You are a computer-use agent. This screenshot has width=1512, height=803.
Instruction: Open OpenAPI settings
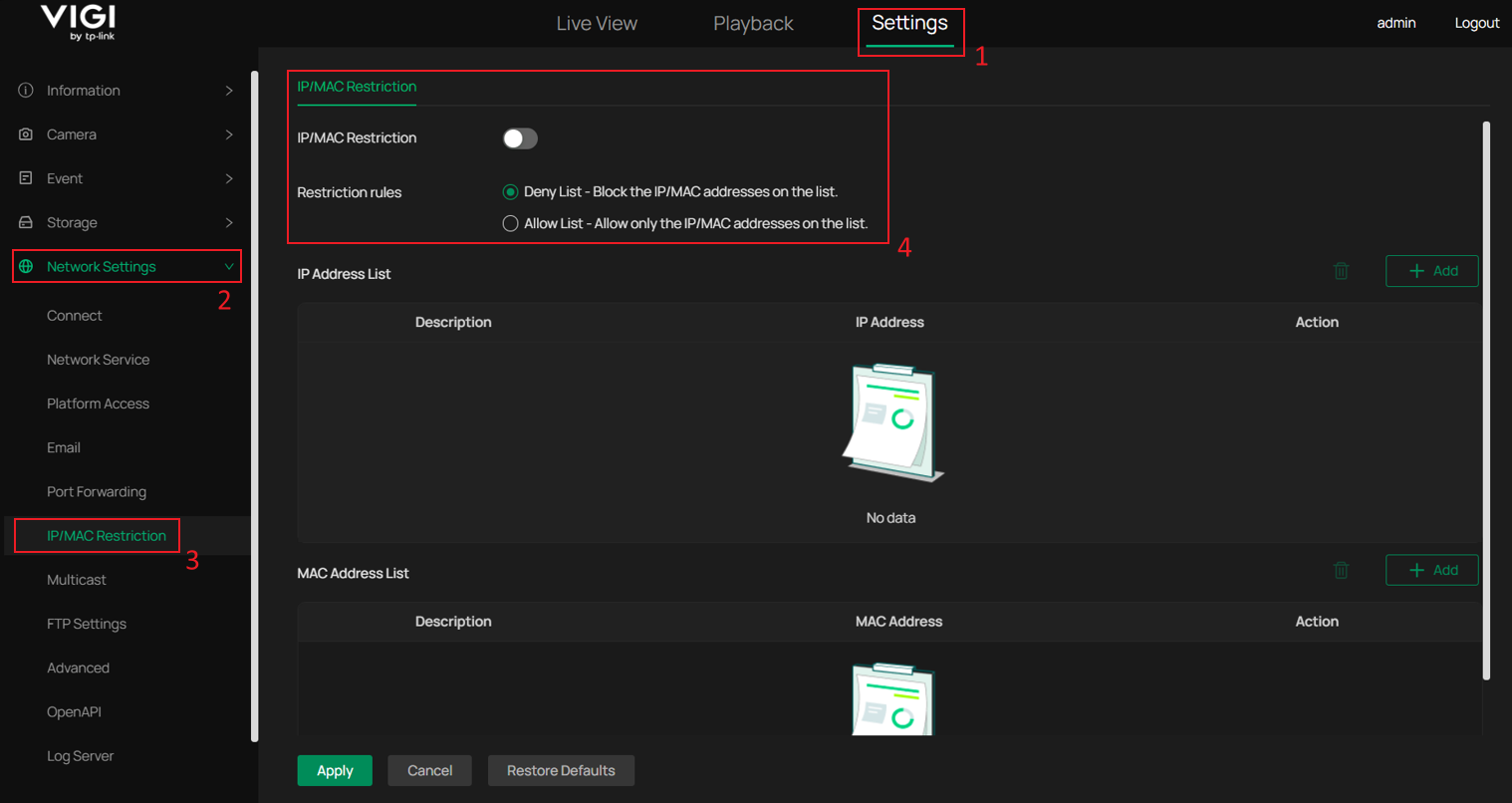75,711
